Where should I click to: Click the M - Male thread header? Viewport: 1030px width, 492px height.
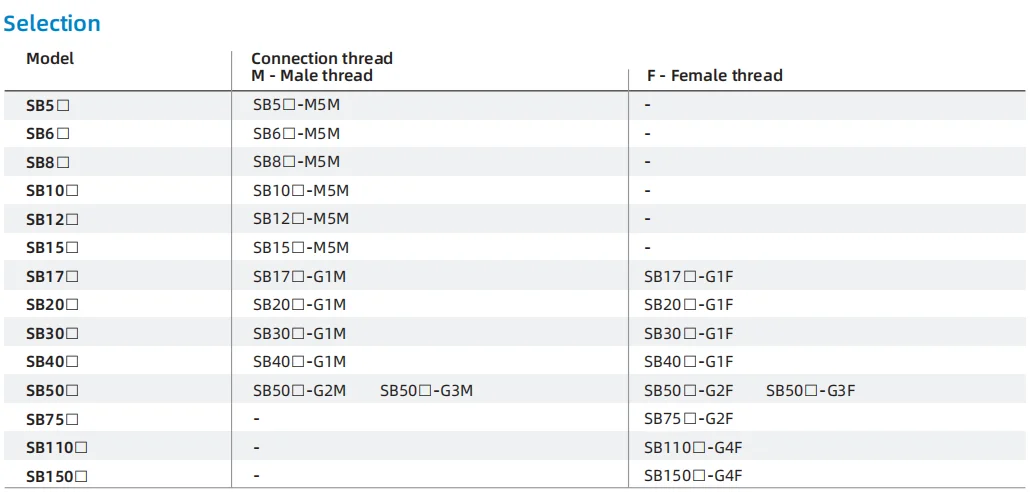click(x=312, y=76)
